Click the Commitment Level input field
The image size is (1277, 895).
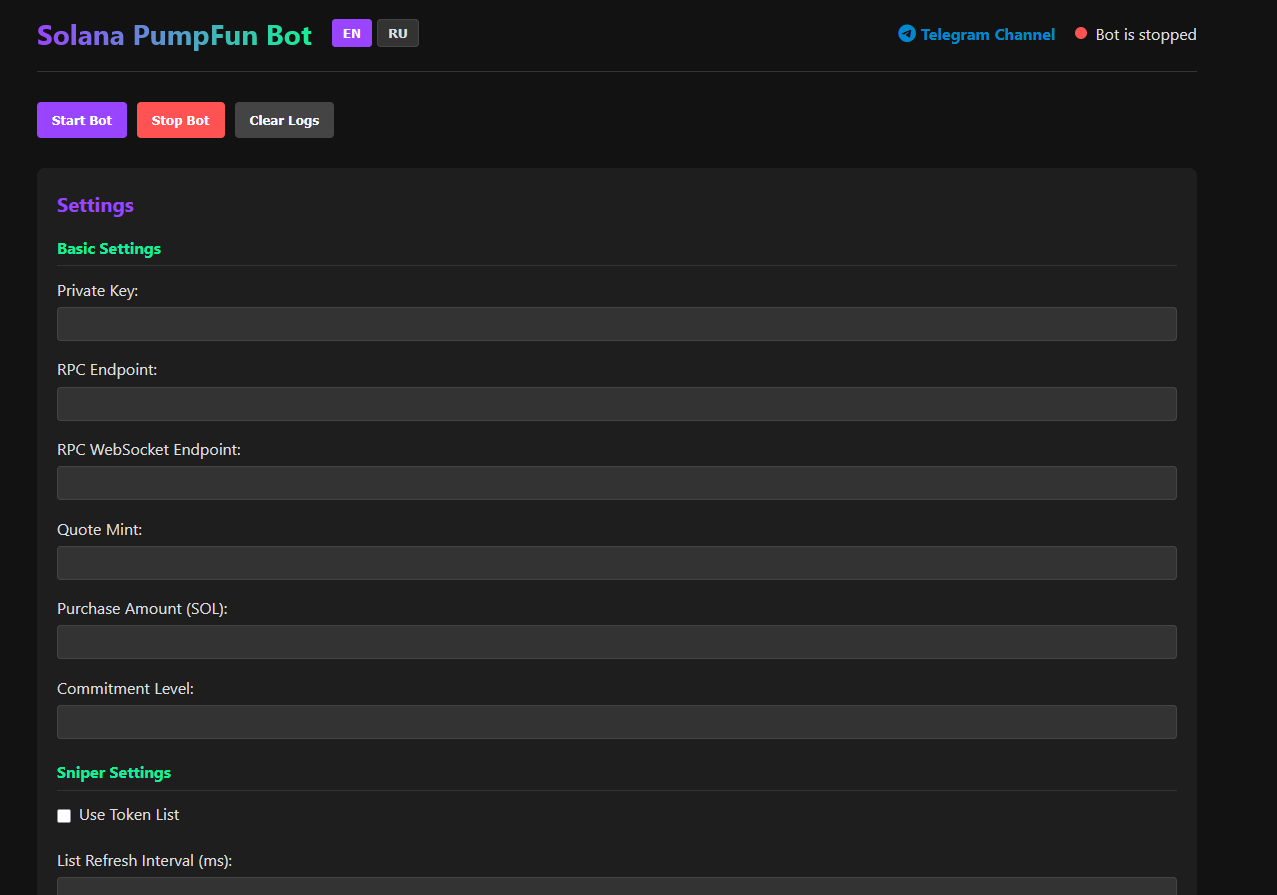click(617, 722)
